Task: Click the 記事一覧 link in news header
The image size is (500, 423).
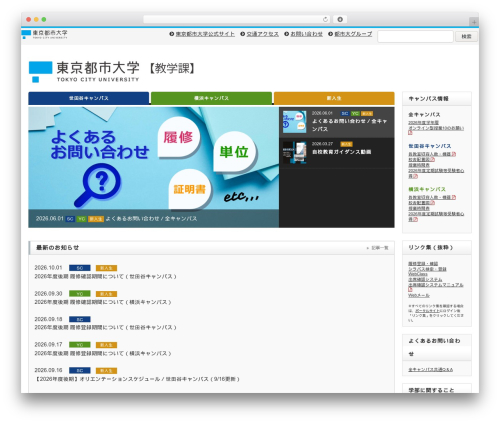Action: point(380,248)
